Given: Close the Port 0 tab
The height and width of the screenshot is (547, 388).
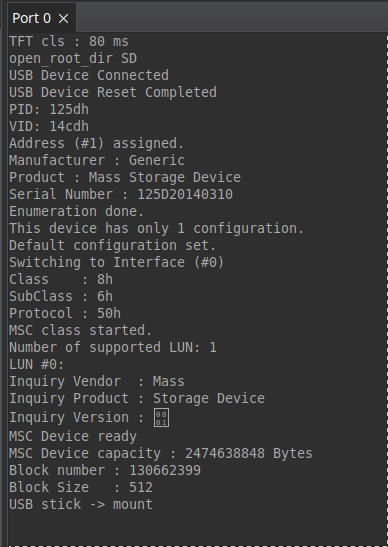Looking at the screenshot, I should [x=64, y=18].
